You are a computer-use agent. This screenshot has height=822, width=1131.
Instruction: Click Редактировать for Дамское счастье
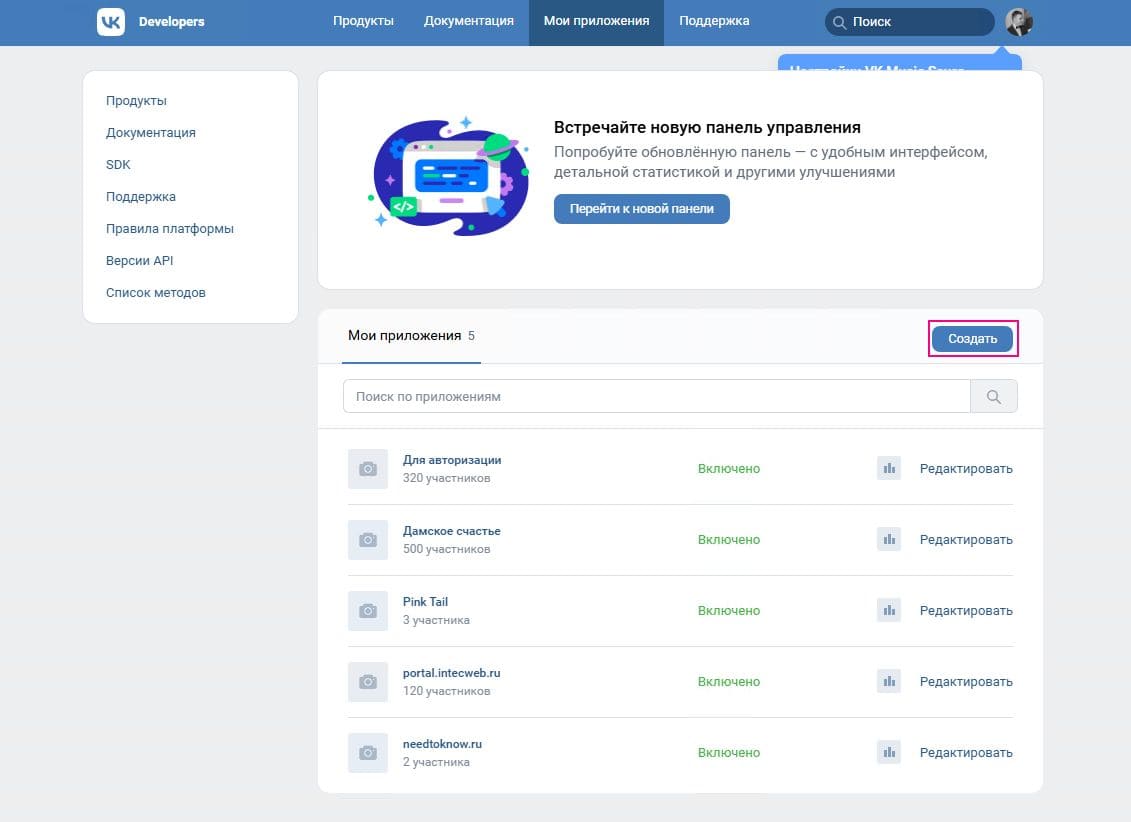[966, 540]
